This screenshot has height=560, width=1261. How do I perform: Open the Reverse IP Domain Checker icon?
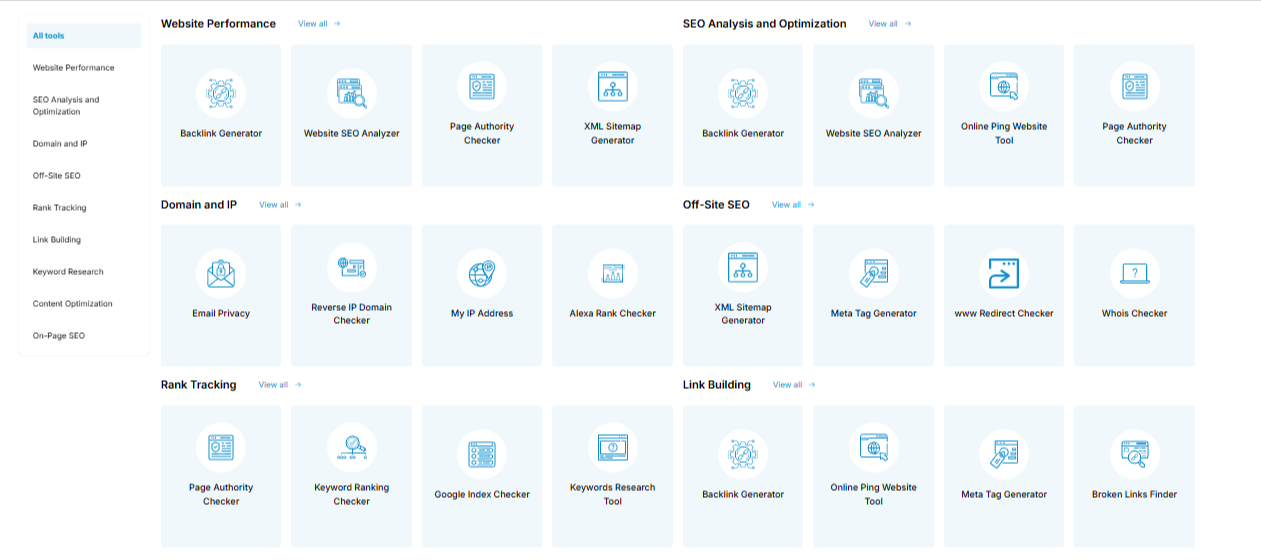tap(351, 267)
